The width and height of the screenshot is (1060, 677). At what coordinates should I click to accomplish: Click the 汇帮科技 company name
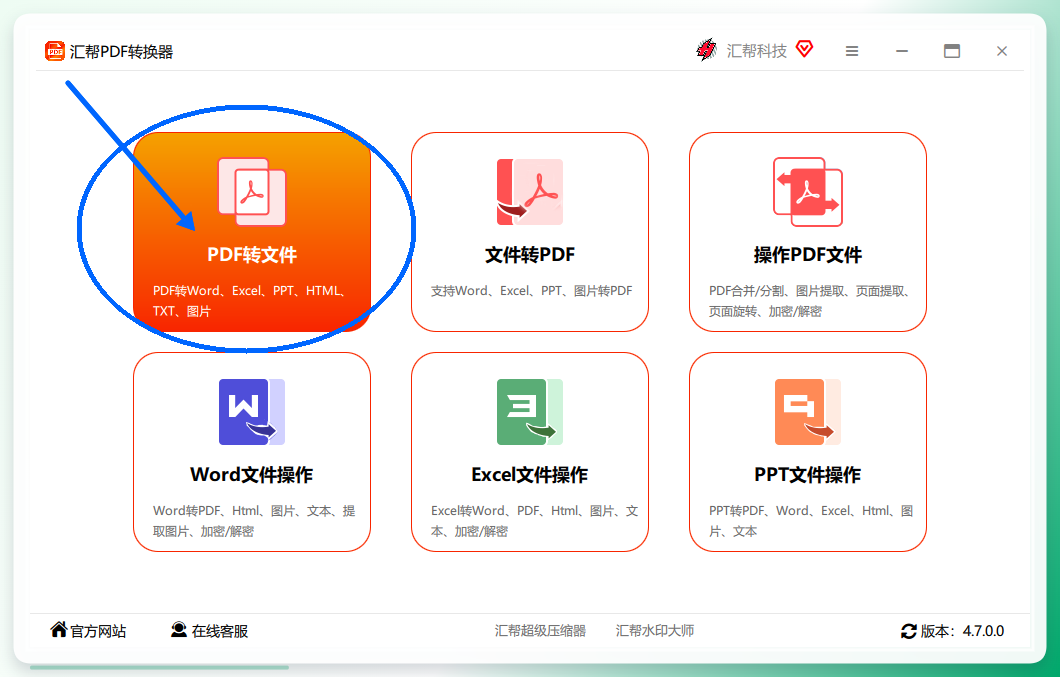(756, 51)
